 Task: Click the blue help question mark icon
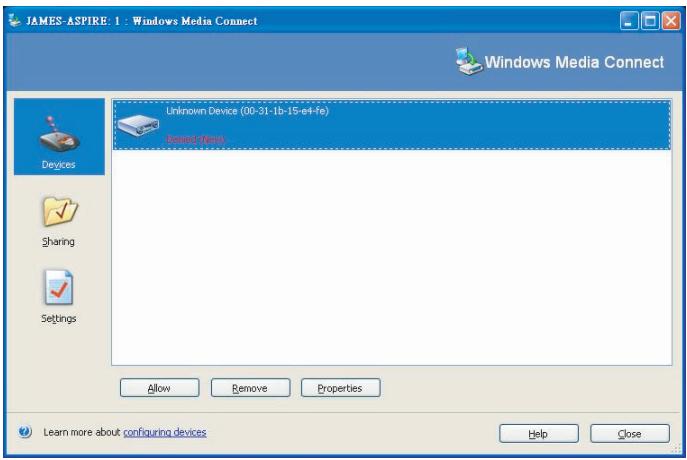pyautogui.click(x=25, y=432)
